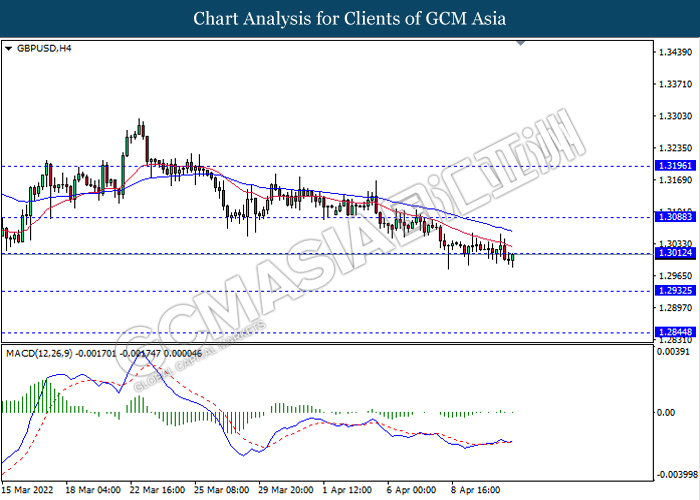Click the -0.003998 MACD scale value
Viewport: 700px width, 500px height.
click(677, 474)
